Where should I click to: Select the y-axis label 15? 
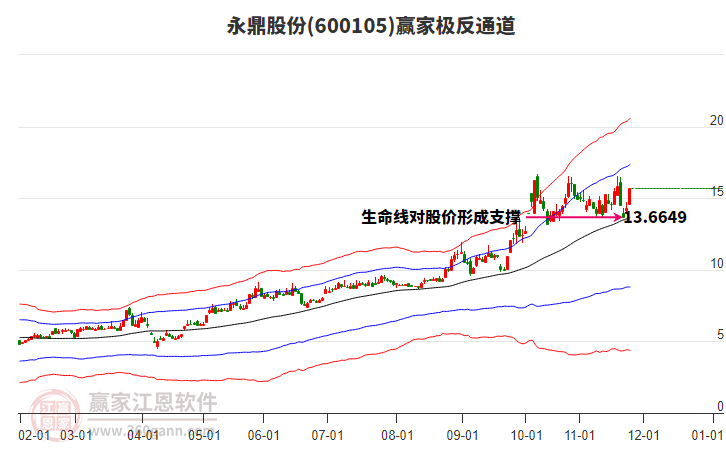tap(717, 192)
